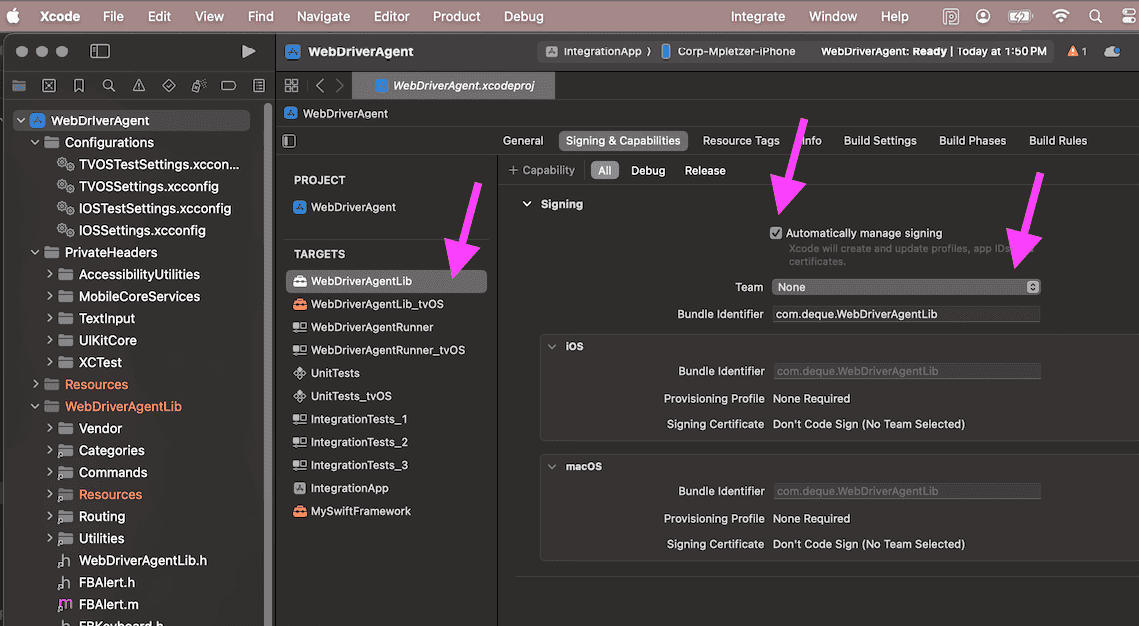Collapse the macOS signing section

click(x=551, y=467)
